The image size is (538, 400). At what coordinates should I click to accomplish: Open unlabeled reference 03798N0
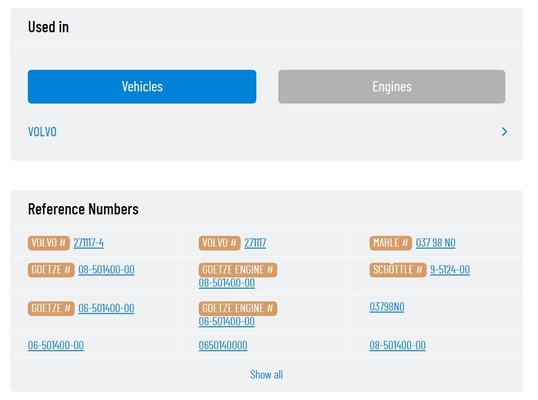(x=387, y=307)
